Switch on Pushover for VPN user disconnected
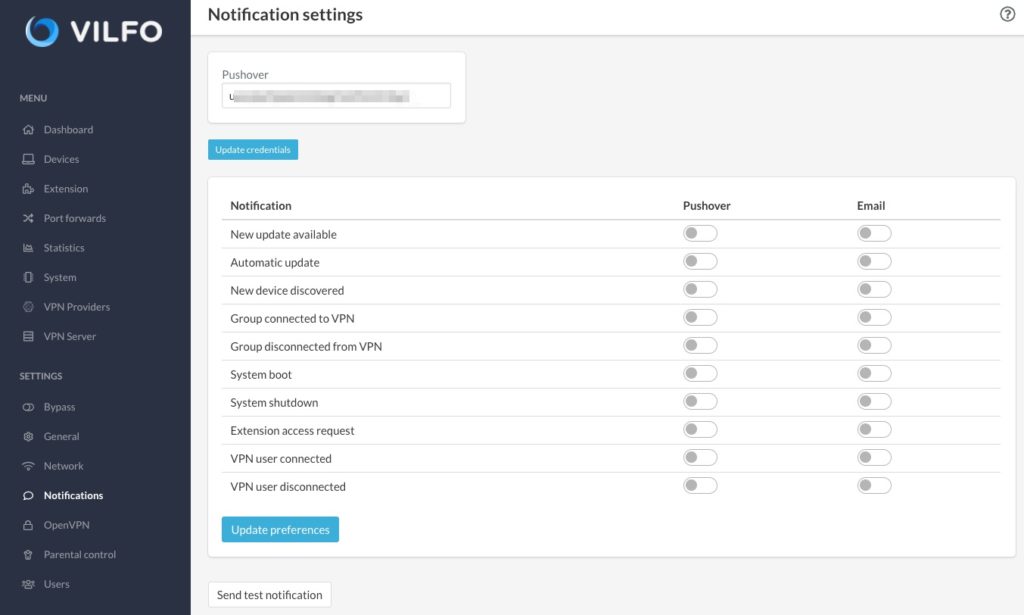Image resolution: width=1024 pixels, height=615 pixels. pyautogui.click(x=700, y=486)
